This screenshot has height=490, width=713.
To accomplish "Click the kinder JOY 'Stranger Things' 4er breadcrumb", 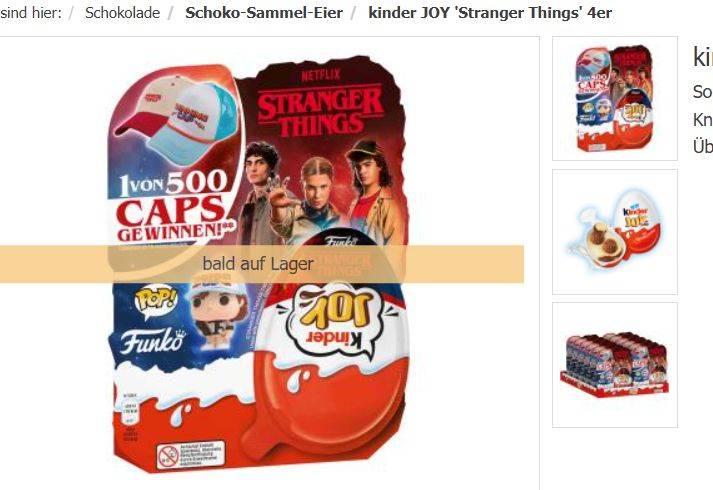I will (490, 13).
